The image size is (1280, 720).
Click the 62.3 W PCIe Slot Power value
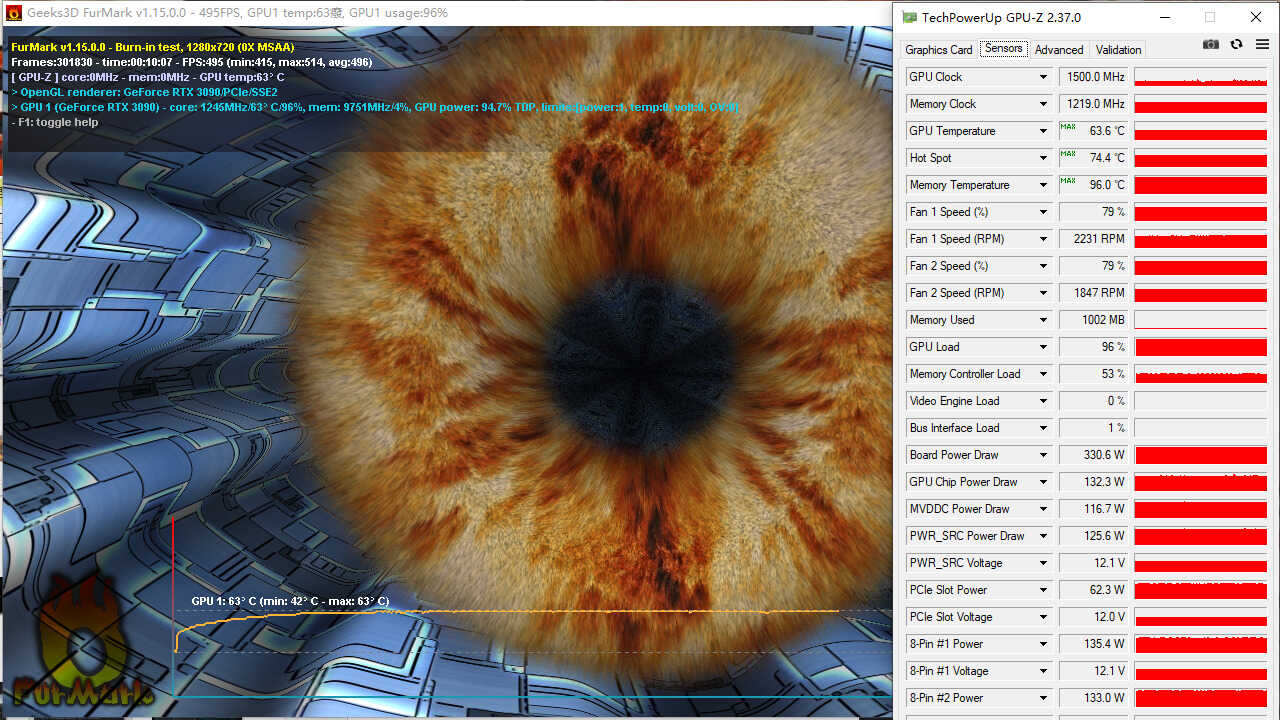[1094, 590]
